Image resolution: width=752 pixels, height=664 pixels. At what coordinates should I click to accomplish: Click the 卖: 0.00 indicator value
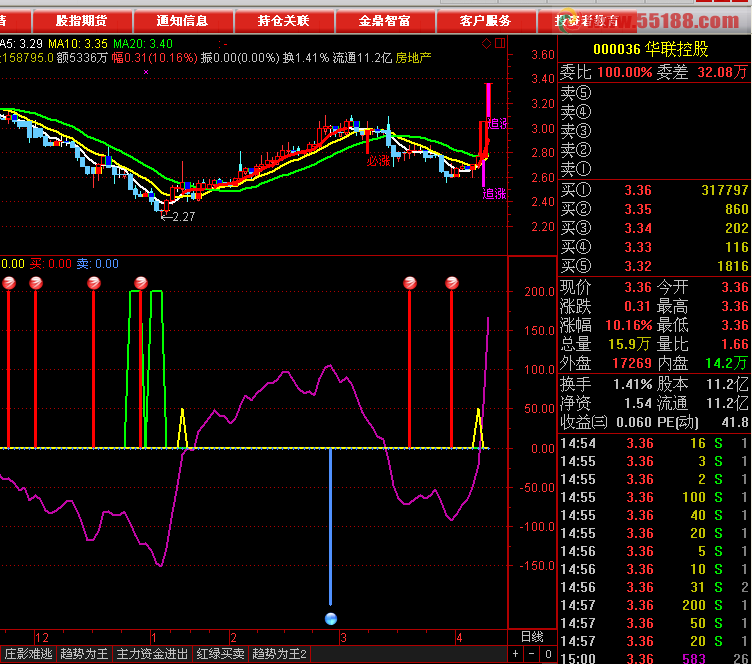[97, 264]
